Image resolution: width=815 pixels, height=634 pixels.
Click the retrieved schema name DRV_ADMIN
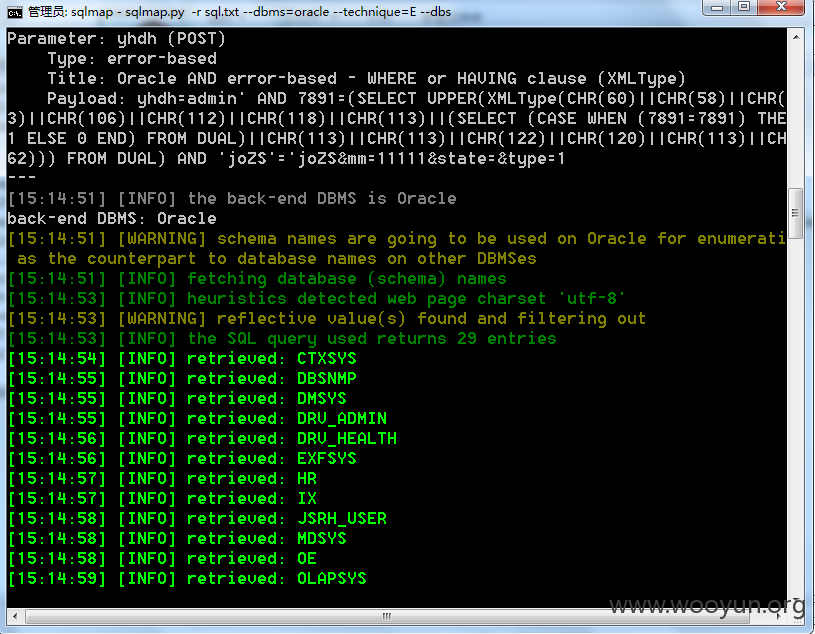[x=341, y=418]
